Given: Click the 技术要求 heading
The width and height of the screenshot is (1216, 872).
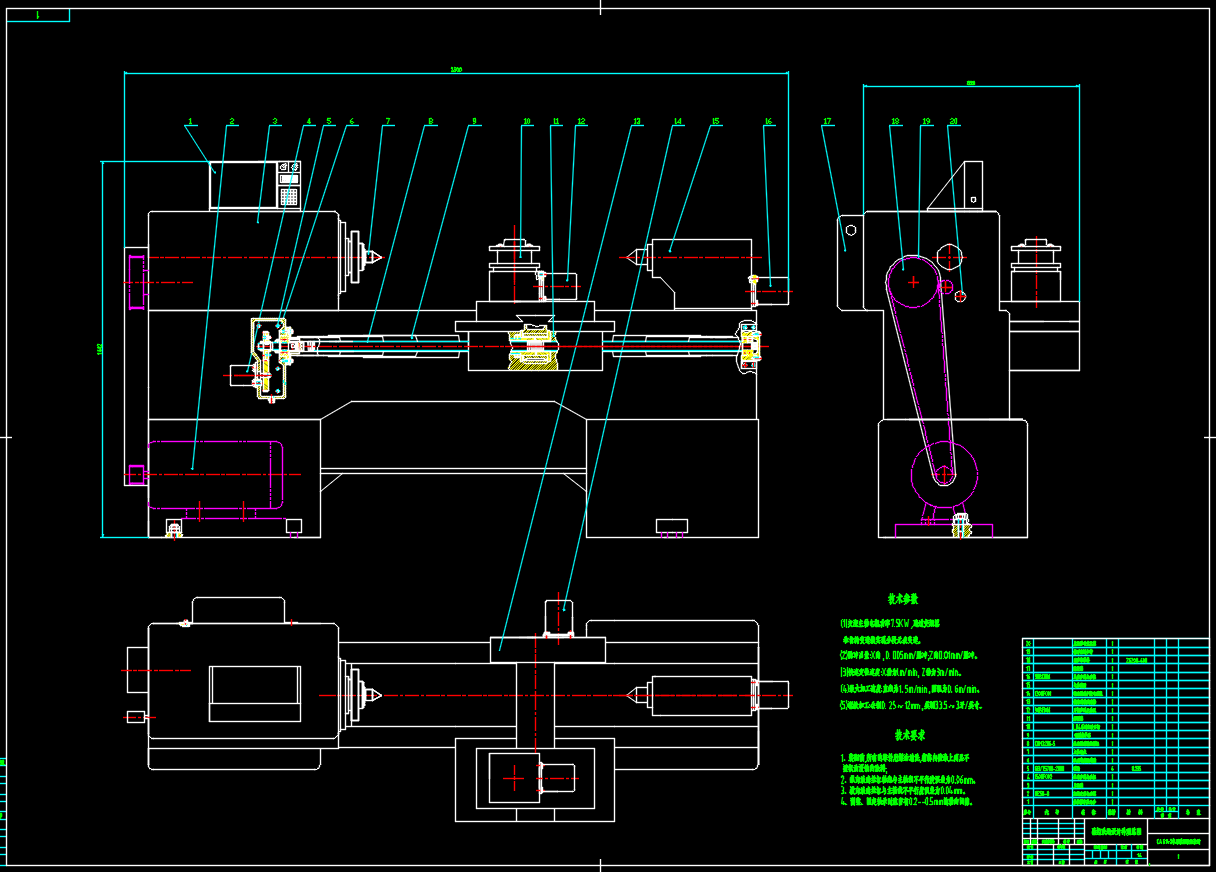Looking at the screenshot, I should [912, 733].
